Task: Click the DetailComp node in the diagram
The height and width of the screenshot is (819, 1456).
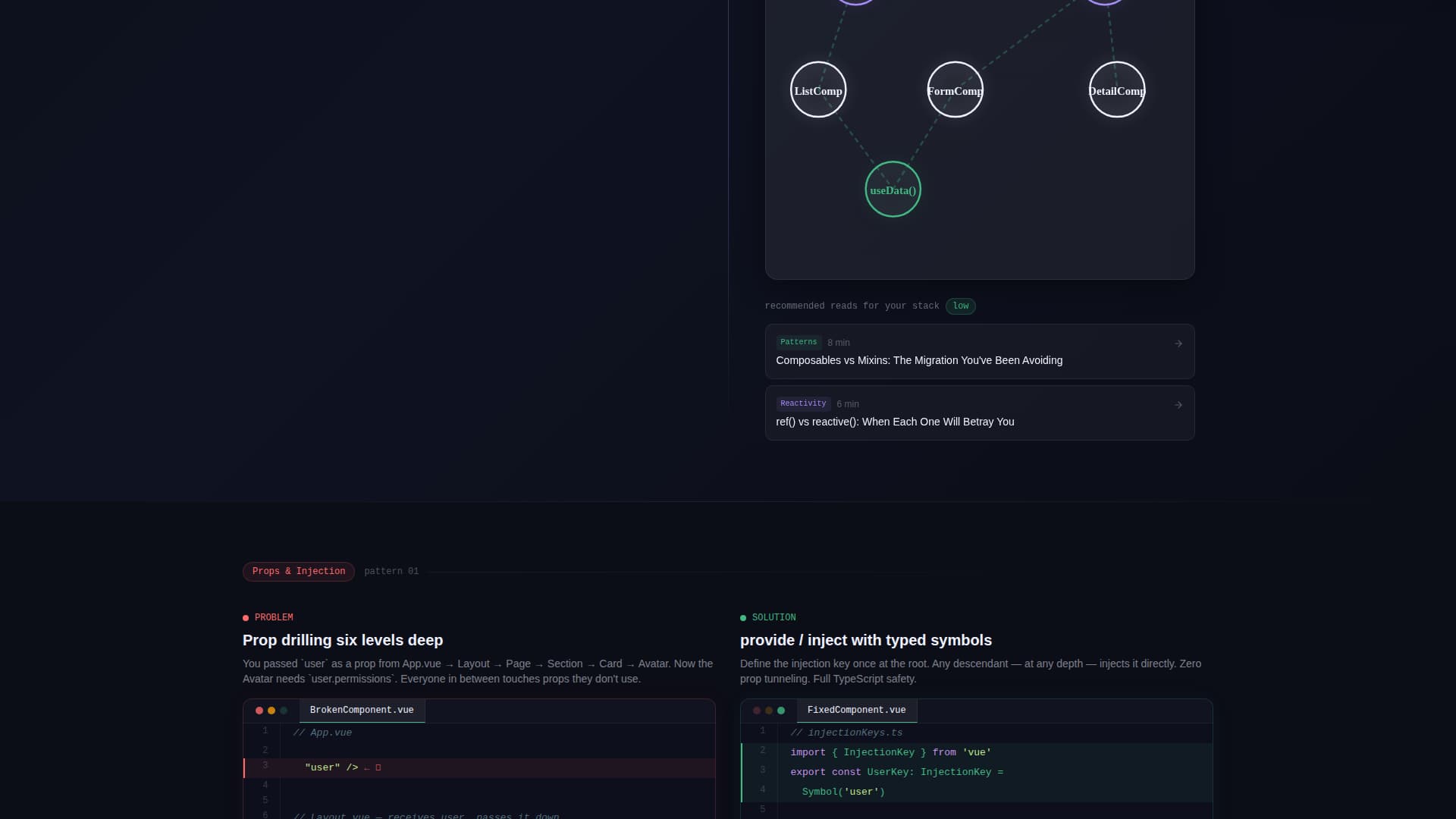Action: click(1116, 89)
